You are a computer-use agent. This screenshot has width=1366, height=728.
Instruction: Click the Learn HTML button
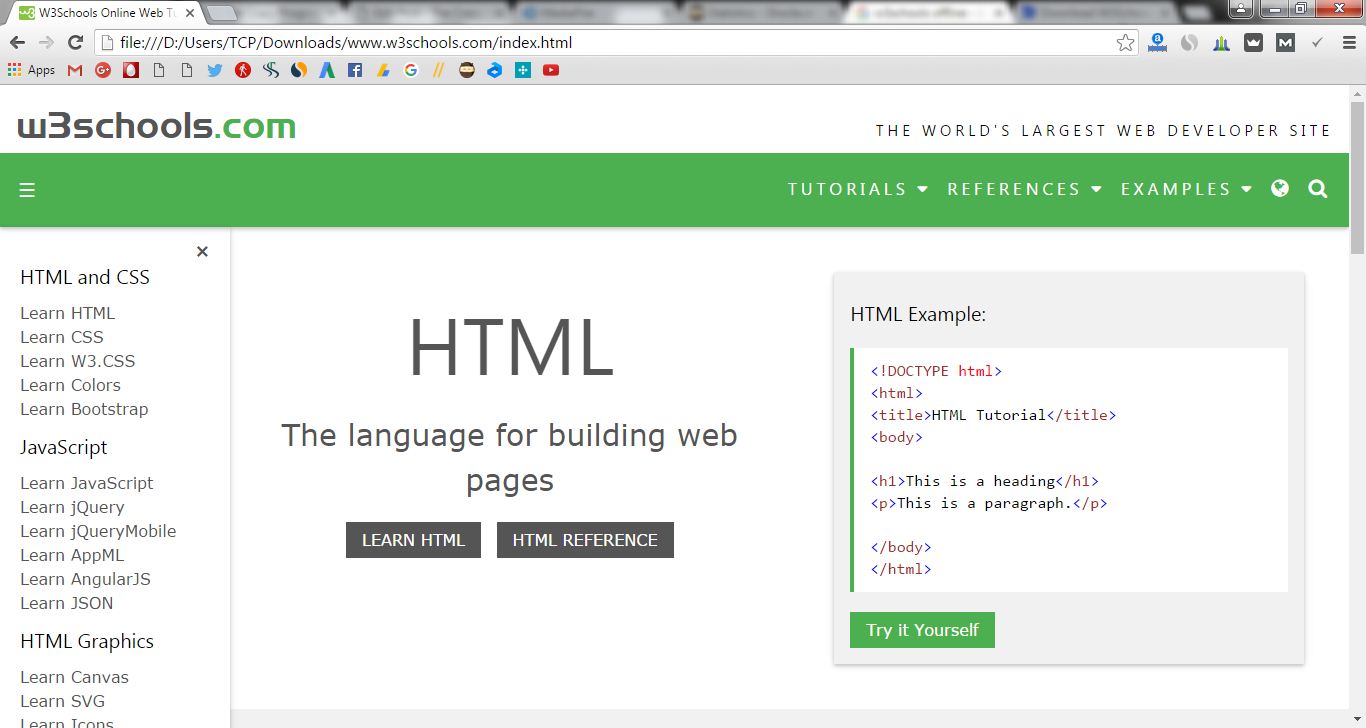click(x=413, y=540)
